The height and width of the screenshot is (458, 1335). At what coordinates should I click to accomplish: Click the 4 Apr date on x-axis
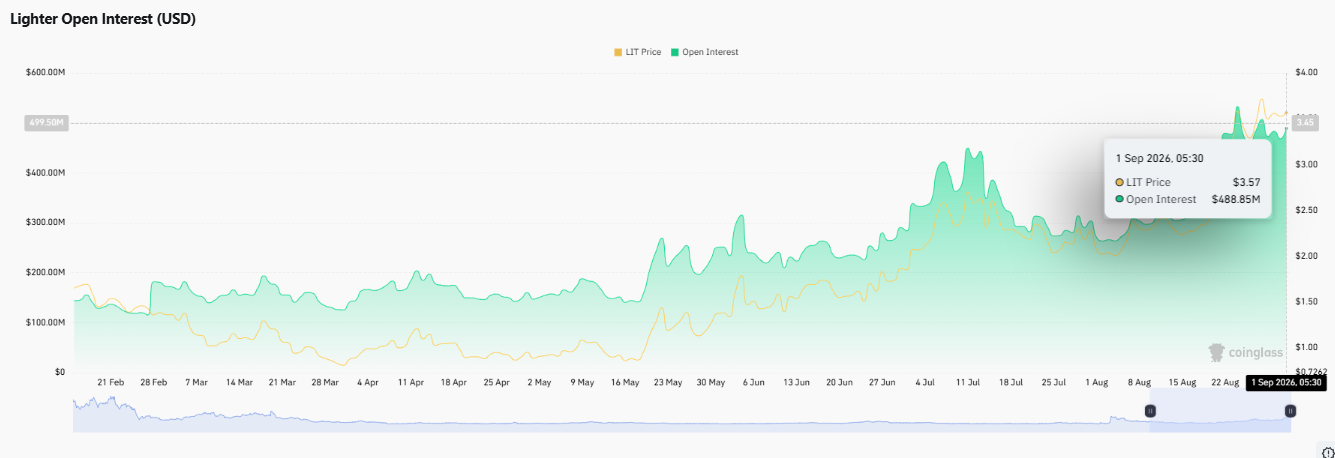click(367, 382)
